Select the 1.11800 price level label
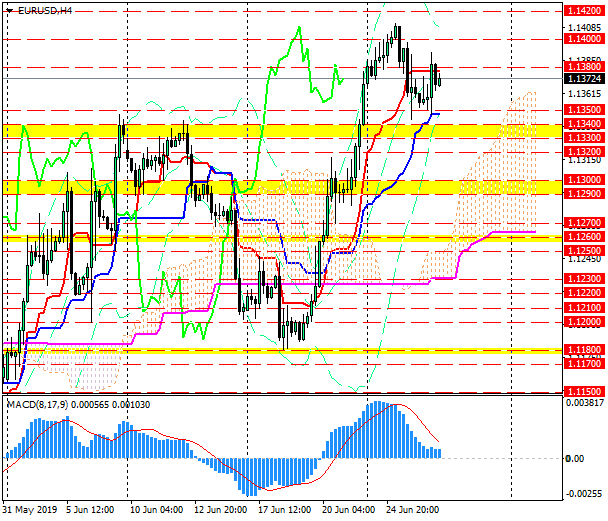Image resolution: width=608 pixels, height=521 pixels. (584, 349)
